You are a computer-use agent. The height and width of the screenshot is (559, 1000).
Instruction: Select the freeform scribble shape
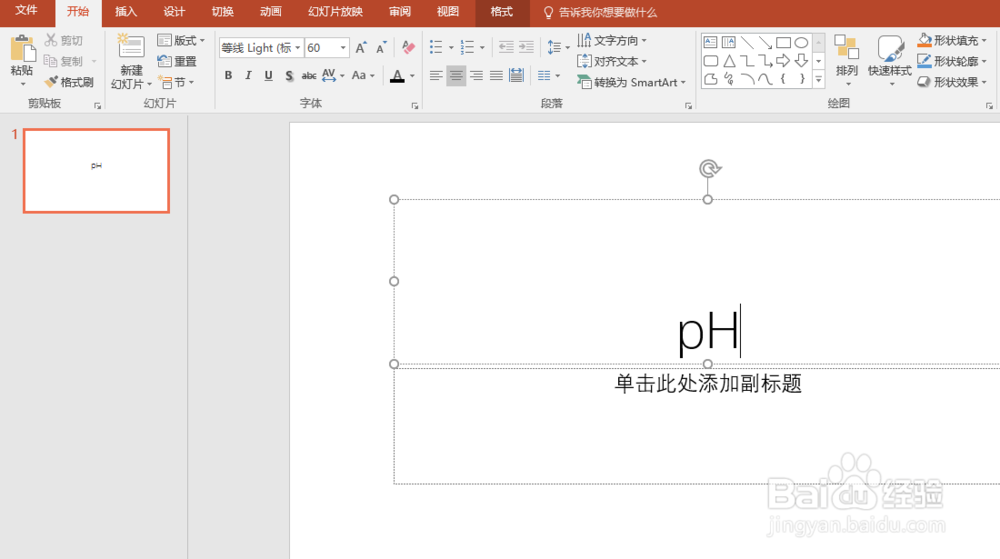[728, 79]
